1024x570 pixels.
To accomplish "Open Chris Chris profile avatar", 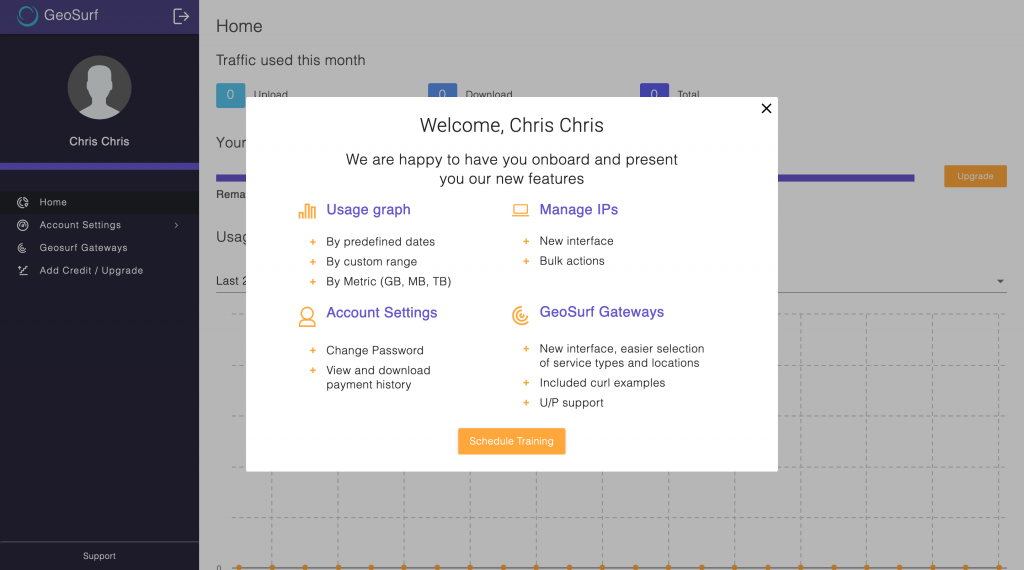I will coord(99,87).
